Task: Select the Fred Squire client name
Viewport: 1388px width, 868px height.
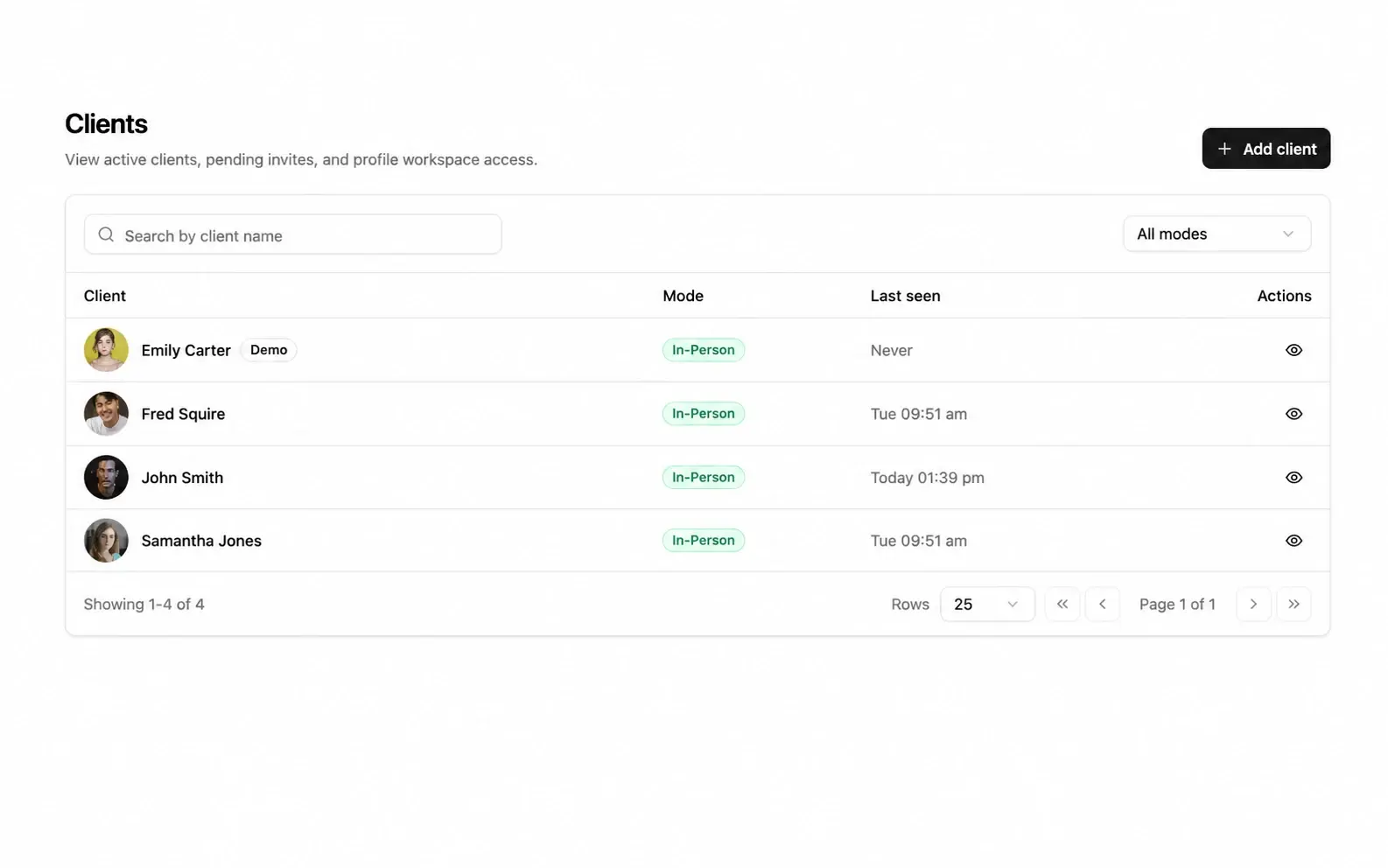Action: [x=183, y=414]
